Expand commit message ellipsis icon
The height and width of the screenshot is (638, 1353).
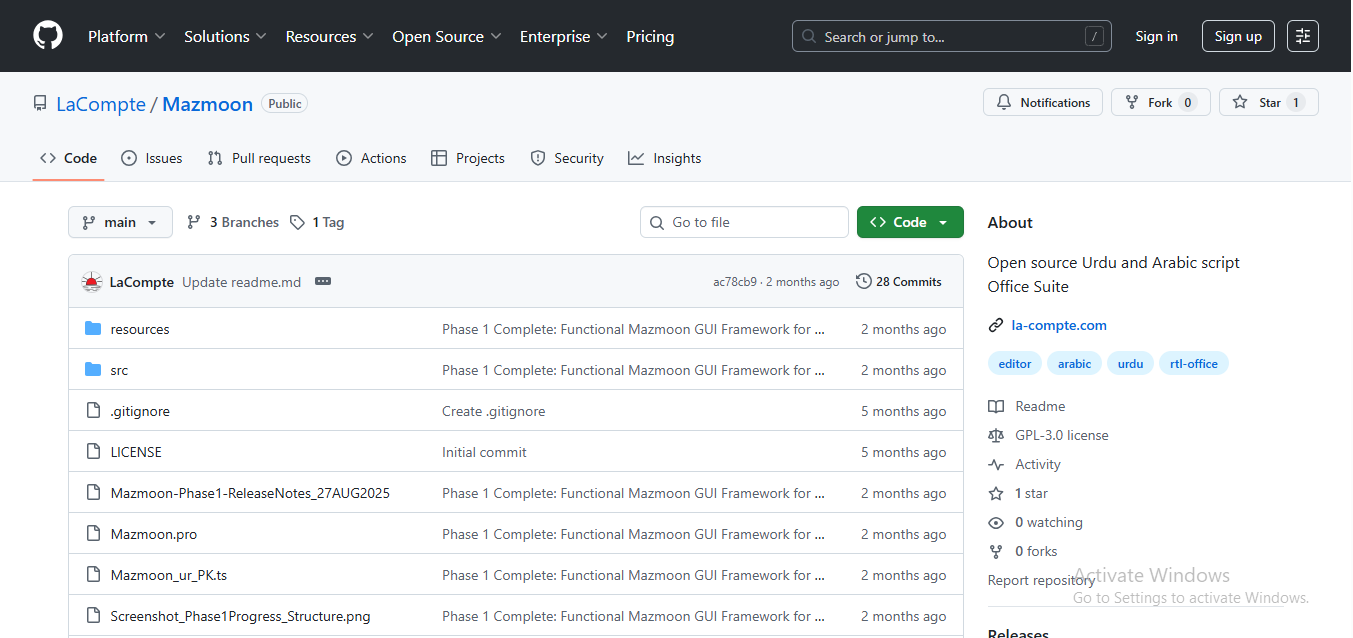(322, 282)
